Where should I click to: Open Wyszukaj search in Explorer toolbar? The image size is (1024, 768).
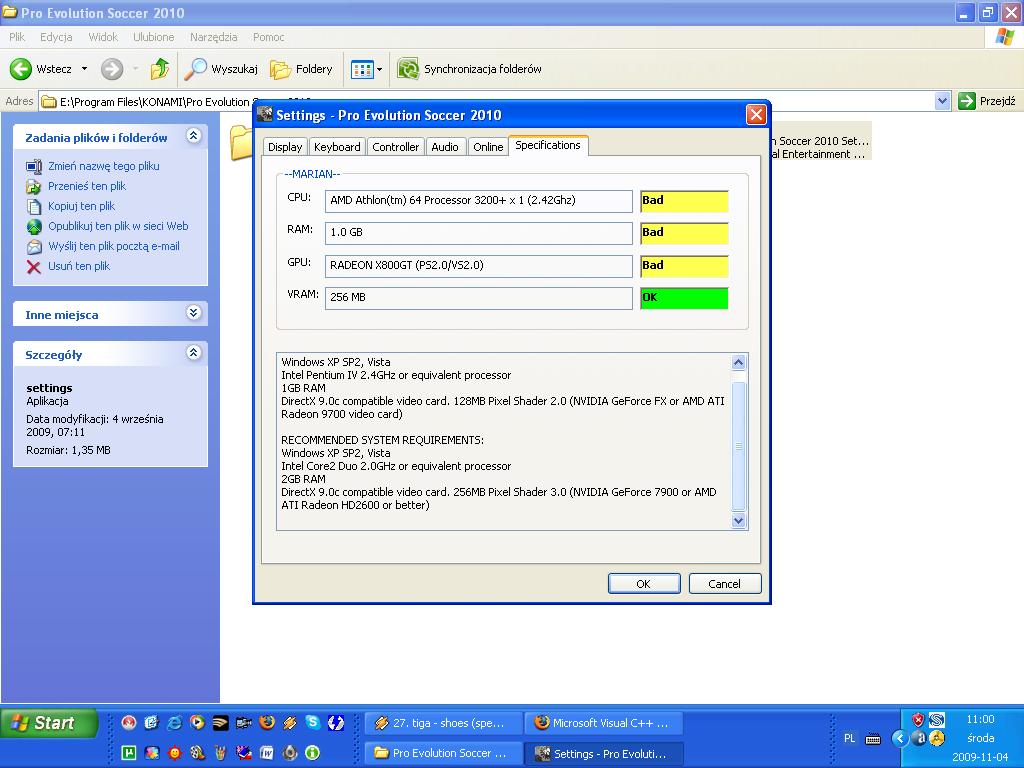(221, 69)
